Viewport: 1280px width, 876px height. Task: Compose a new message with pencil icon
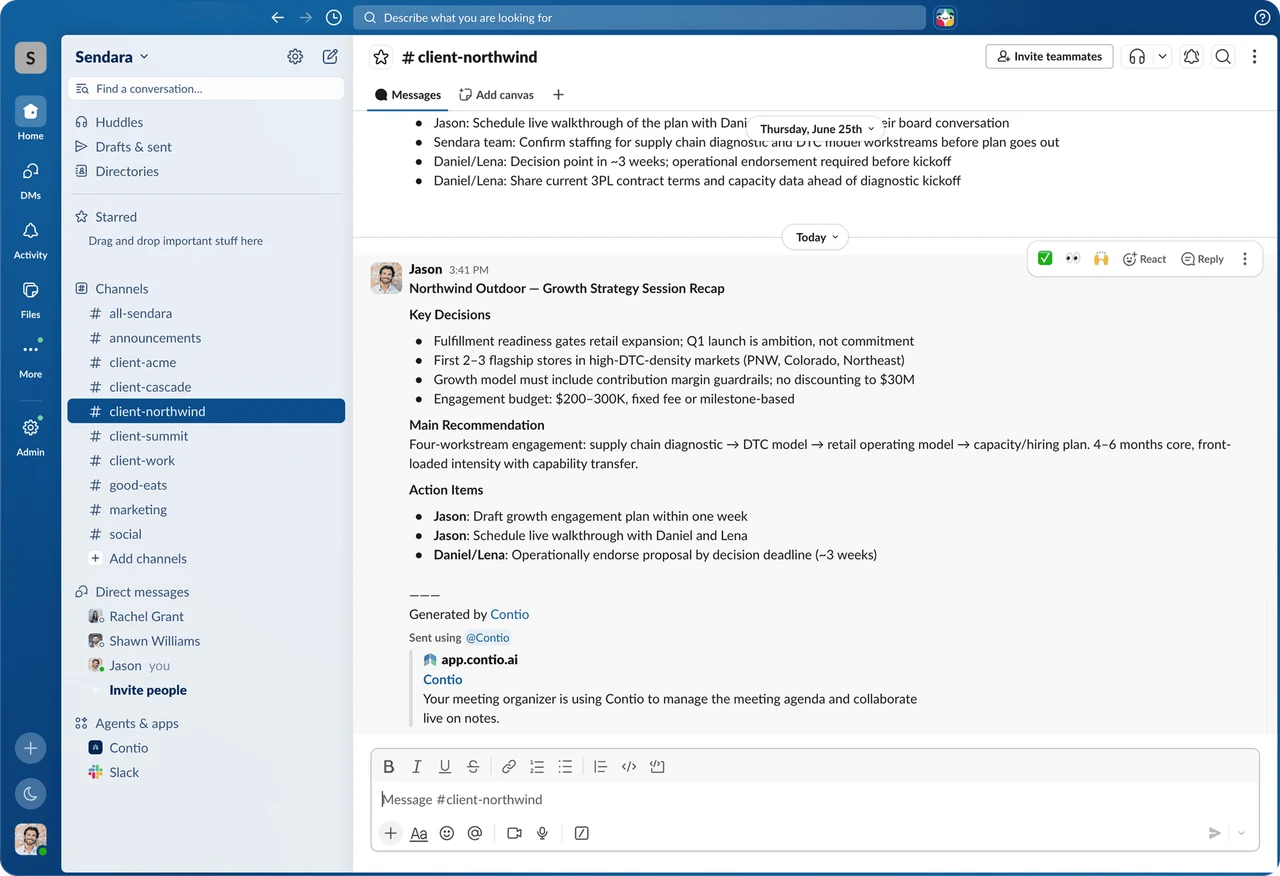point(330,57)
